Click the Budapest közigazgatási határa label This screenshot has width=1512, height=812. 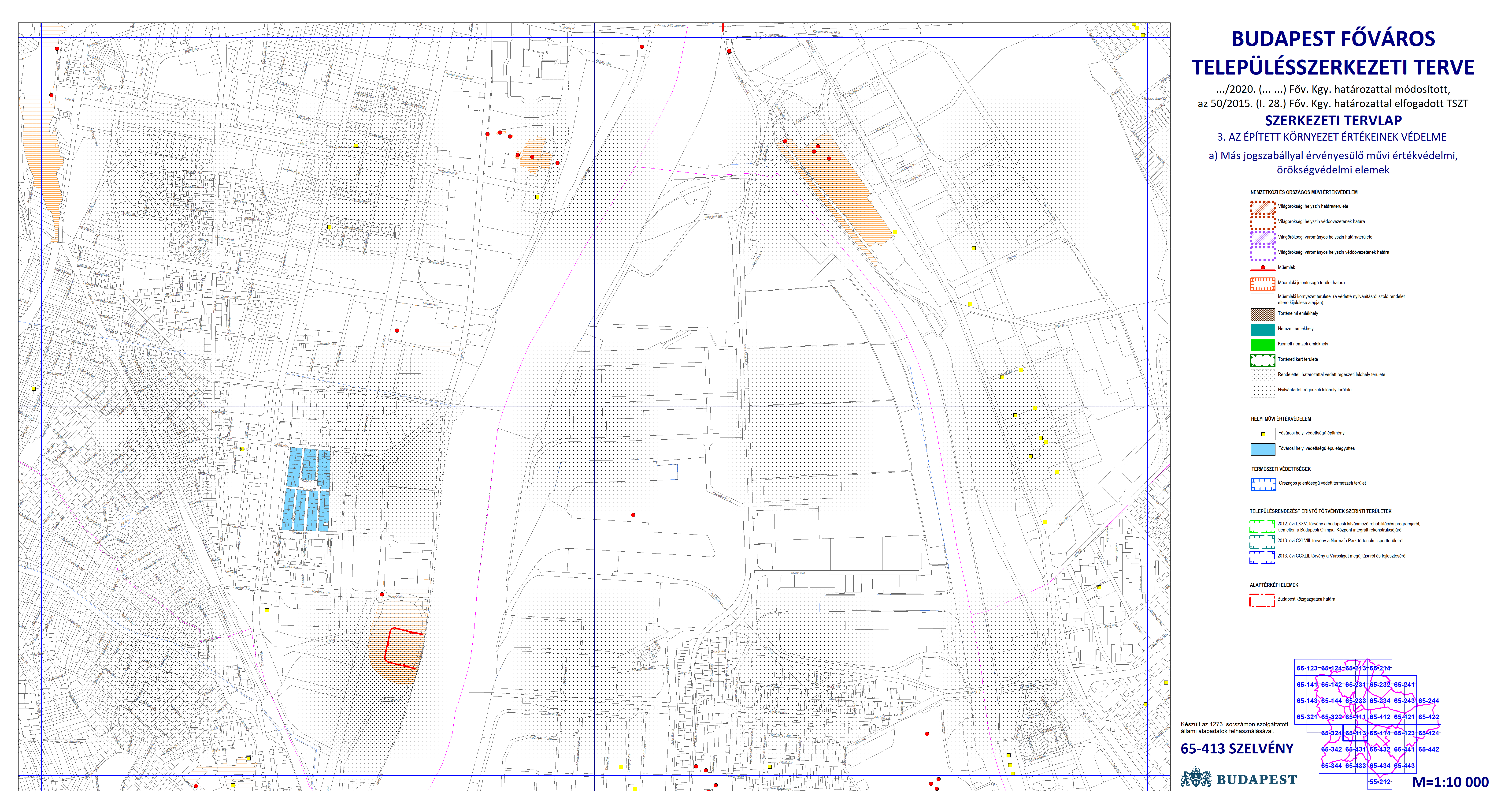[1306, 599]
